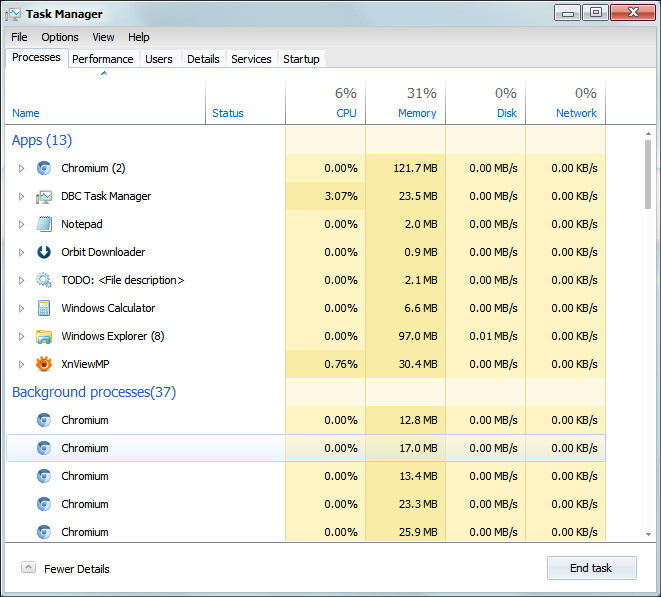661x597 pixels.
Task: Open the Options menu
Action: (x=59, y=37)
